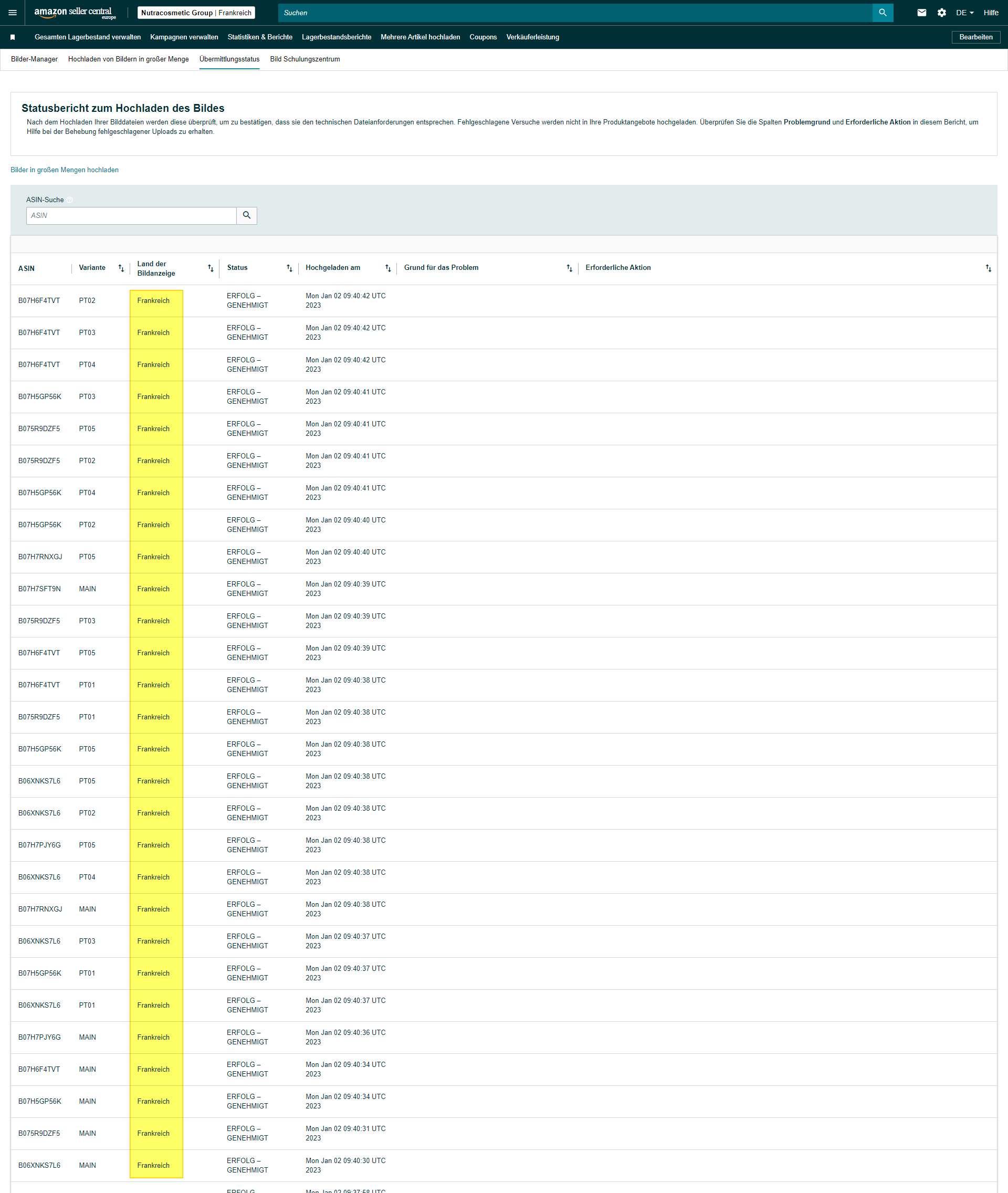Click the ASIN-Suche help info icon
Image resolution: width=1008 pixels, height=1193 pixels.
tap(70, 200)
